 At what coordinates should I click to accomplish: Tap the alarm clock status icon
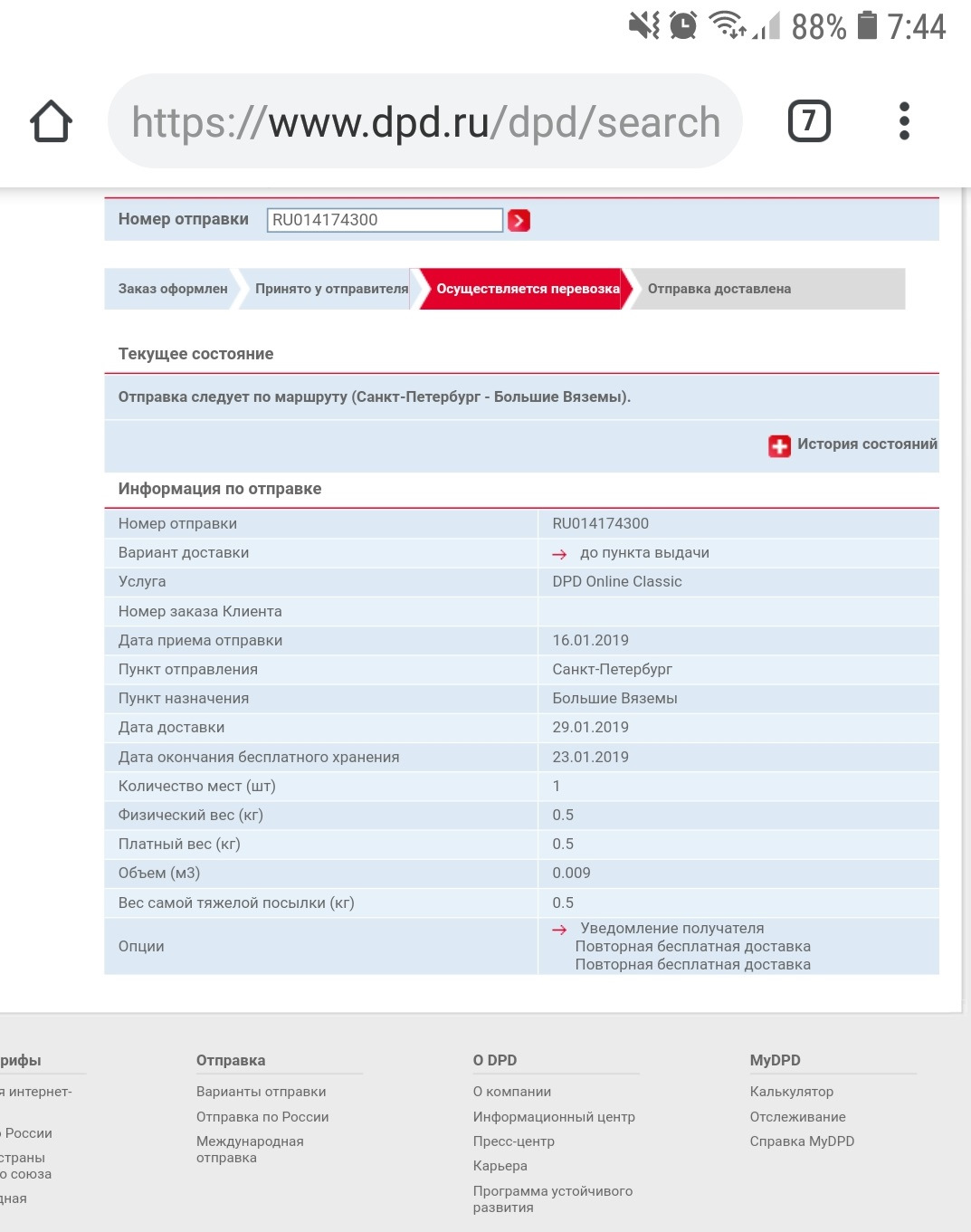point(683,25)
